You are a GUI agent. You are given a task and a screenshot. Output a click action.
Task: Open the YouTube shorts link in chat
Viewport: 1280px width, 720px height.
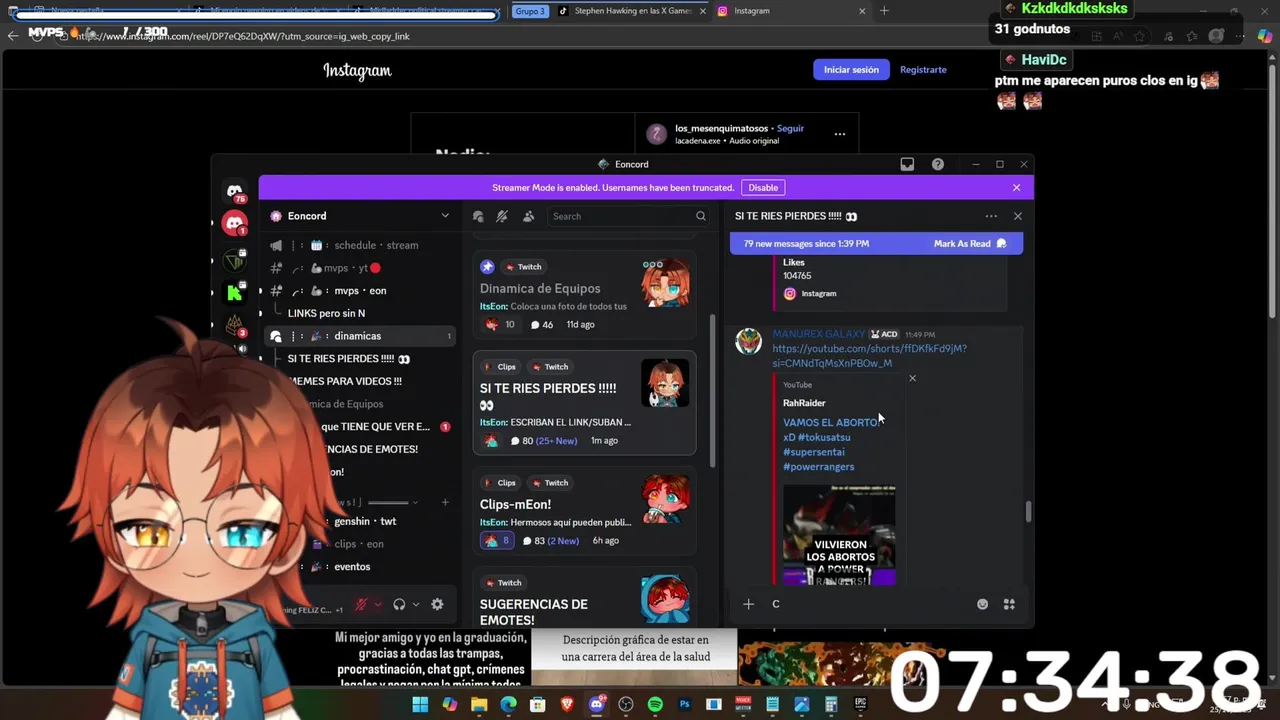869,356
